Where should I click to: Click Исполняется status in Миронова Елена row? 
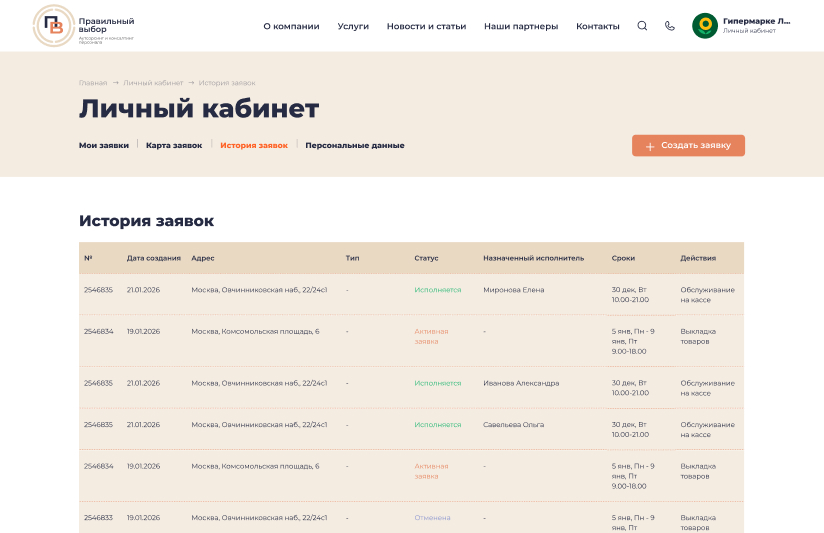point(437,290)
